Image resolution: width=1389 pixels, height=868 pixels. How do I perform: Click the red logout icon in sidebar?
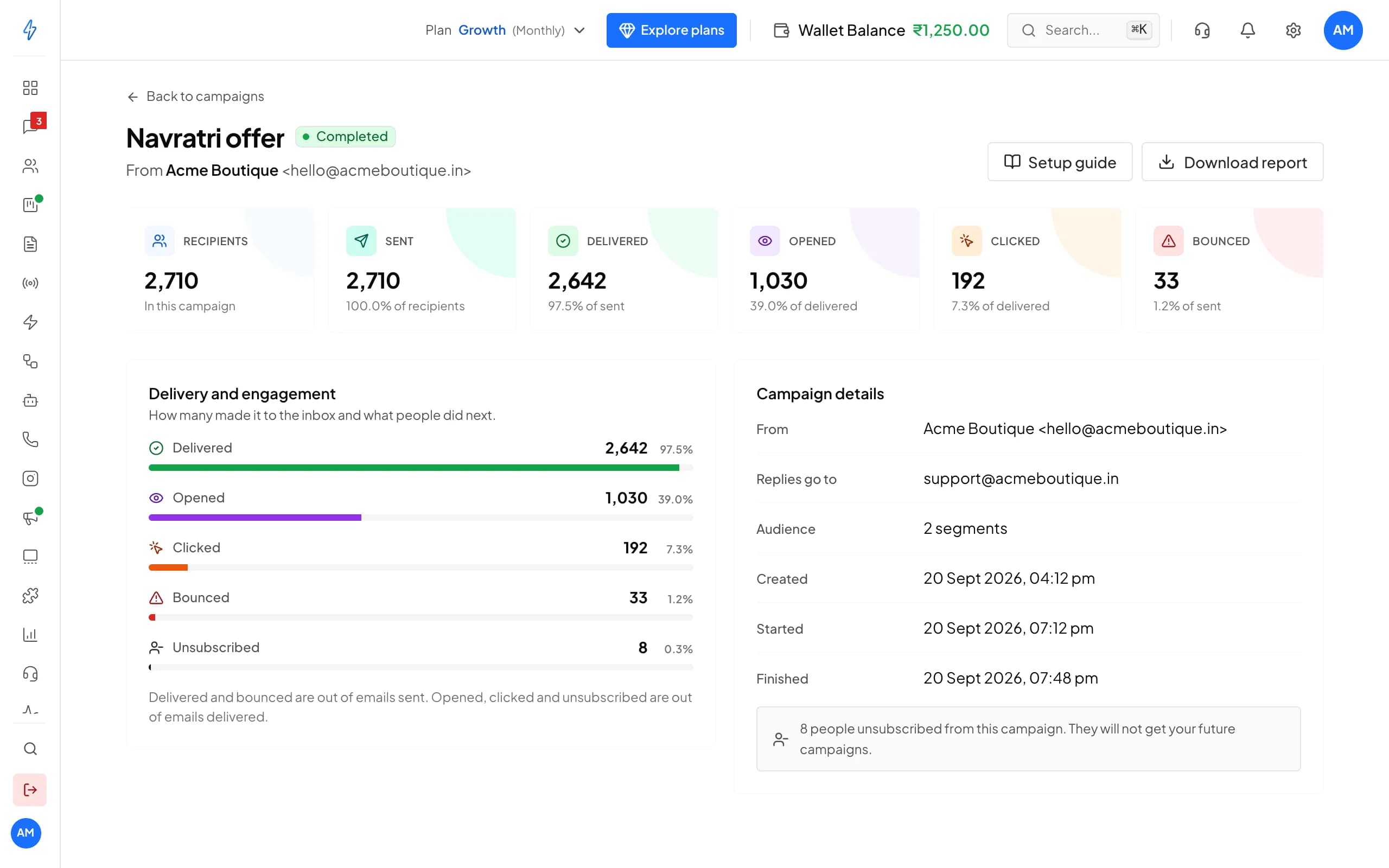(30, 790)
